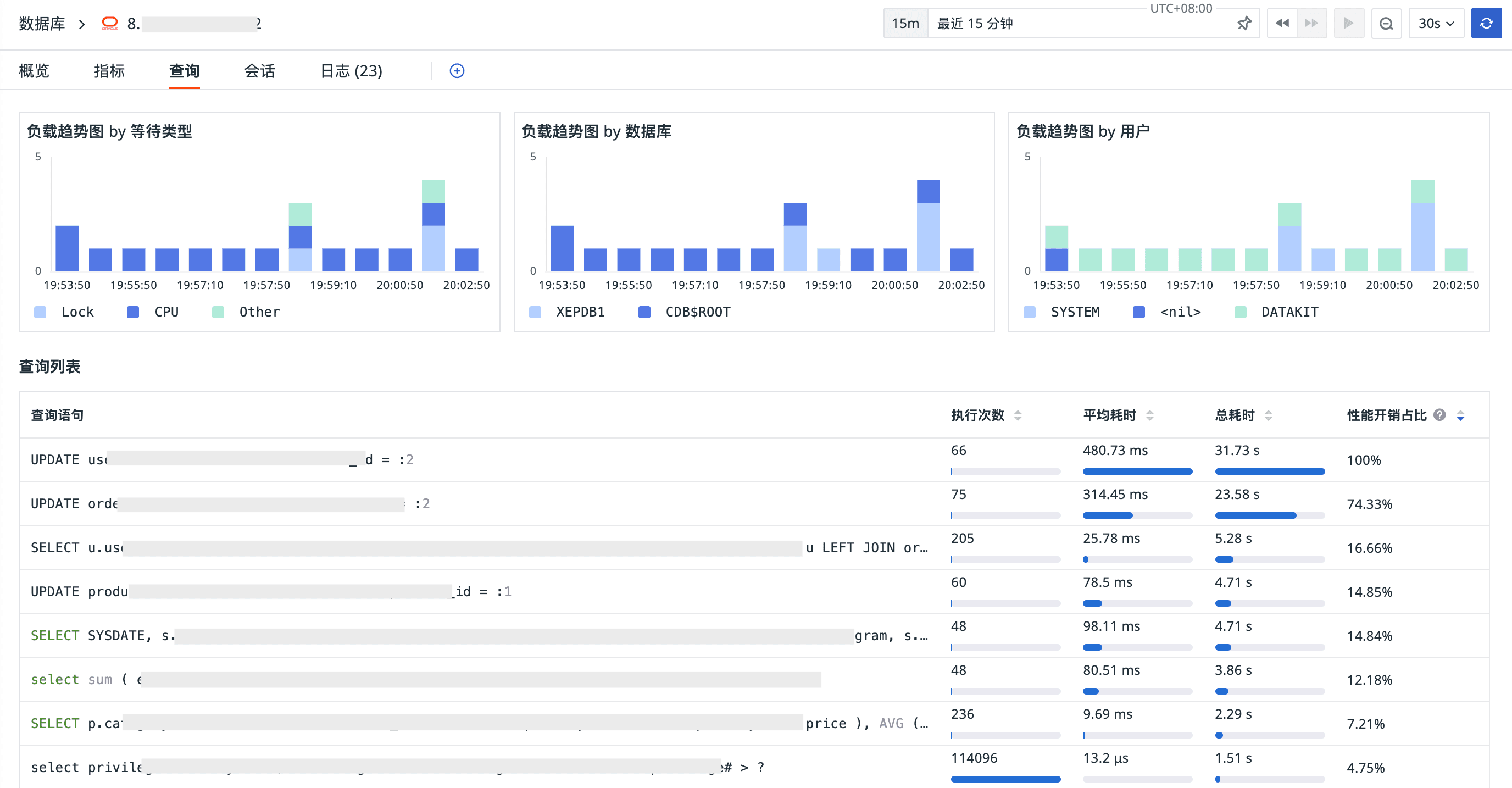Switch to the 会话 tab

259,71
